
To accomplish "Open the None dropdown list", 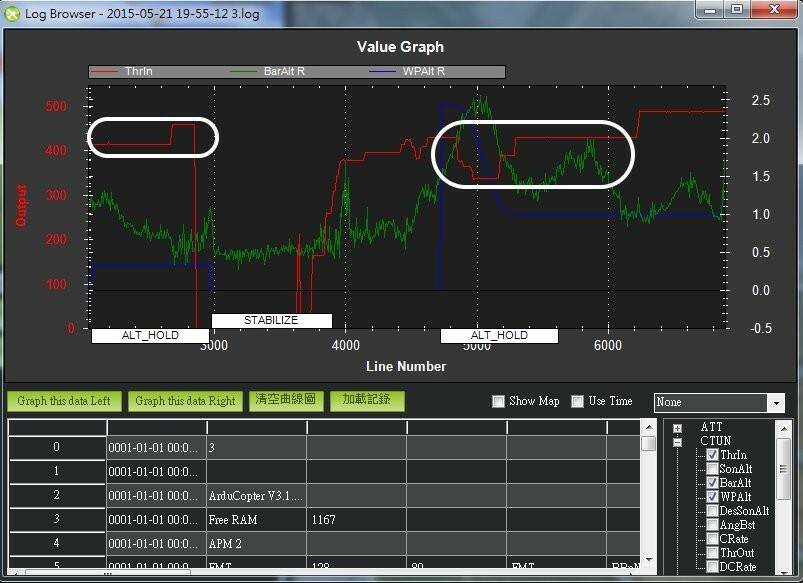I will coord(776,403).
